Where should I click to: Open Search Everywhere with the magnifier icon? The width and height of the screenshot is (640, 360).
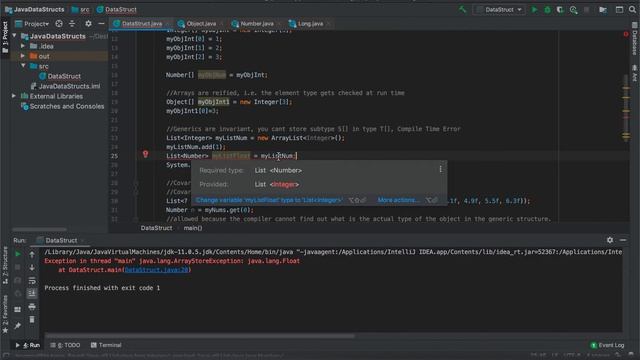[x=633, y=9]
